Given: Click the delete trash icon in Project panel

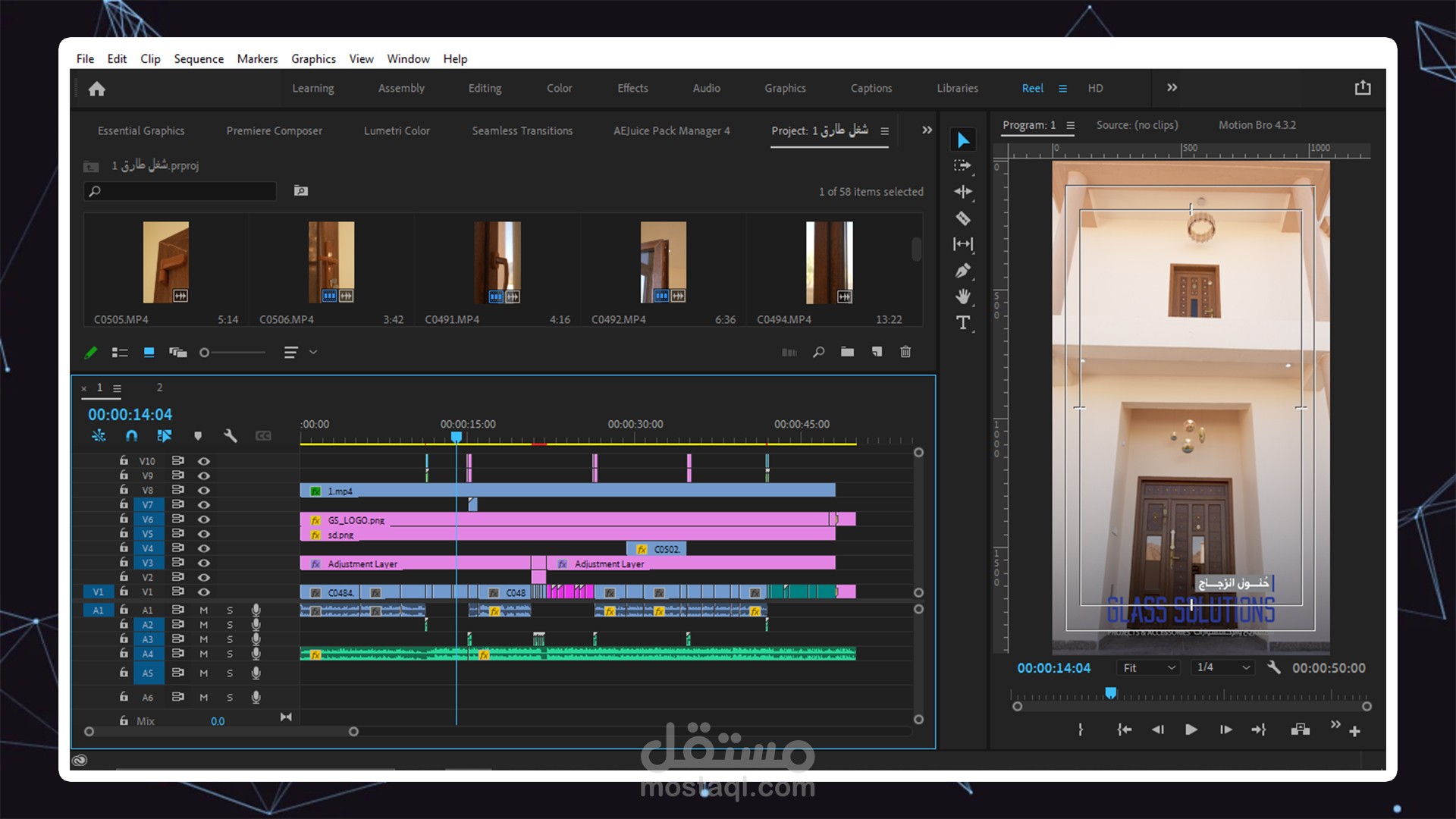Looking at the screenshot, I should coord(905,352).
